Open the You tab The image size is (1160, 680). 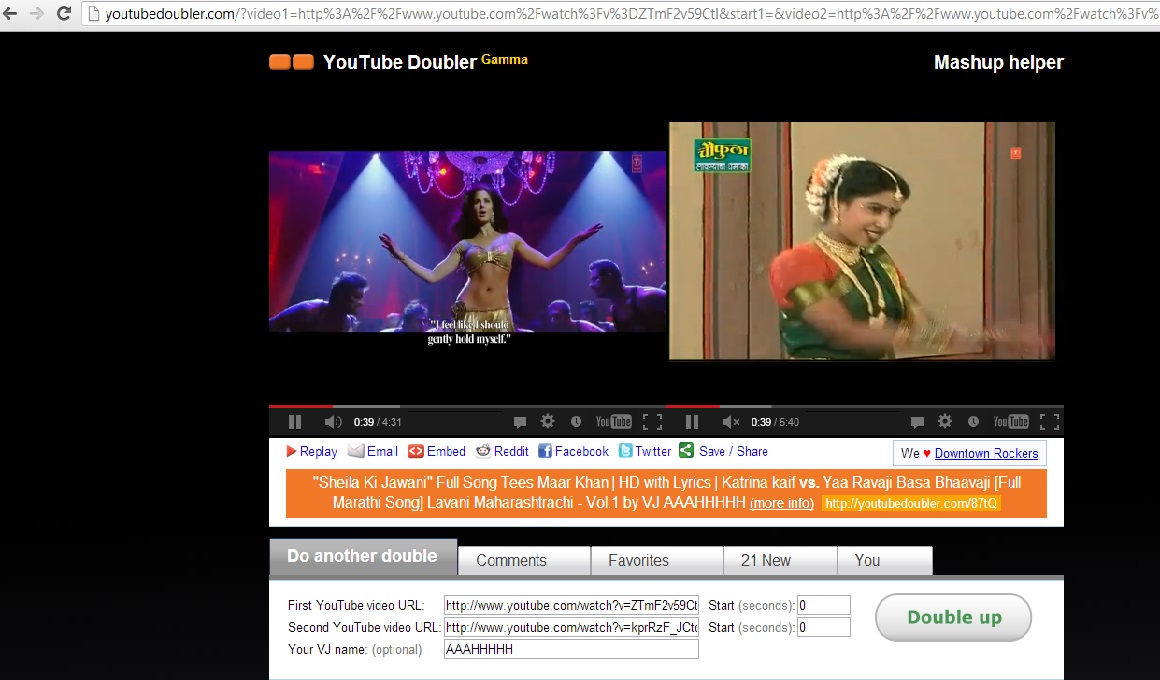pyautogui.click(x=885, y=561)
